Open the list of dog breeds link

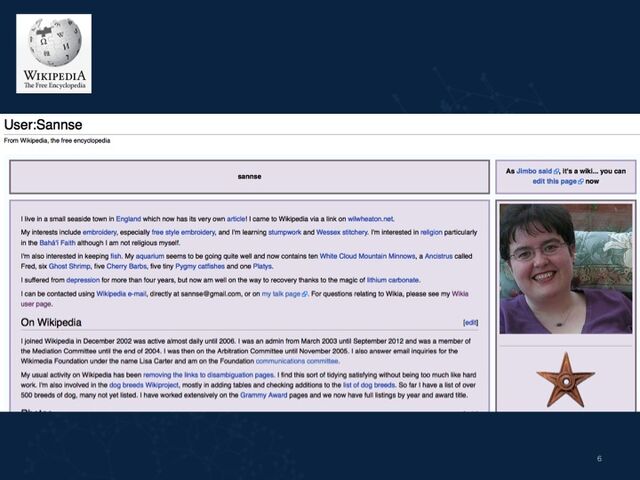point(369,385)
